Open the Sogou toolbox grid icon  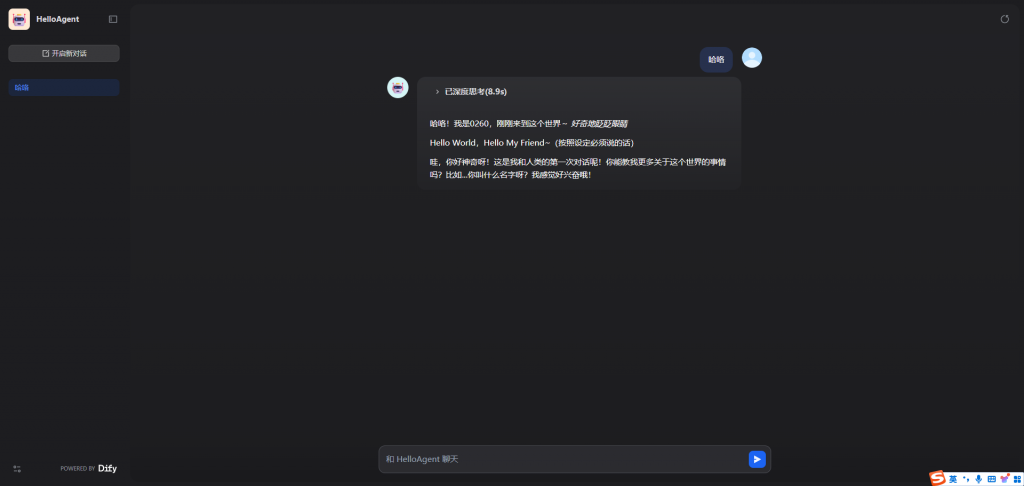1016,479
